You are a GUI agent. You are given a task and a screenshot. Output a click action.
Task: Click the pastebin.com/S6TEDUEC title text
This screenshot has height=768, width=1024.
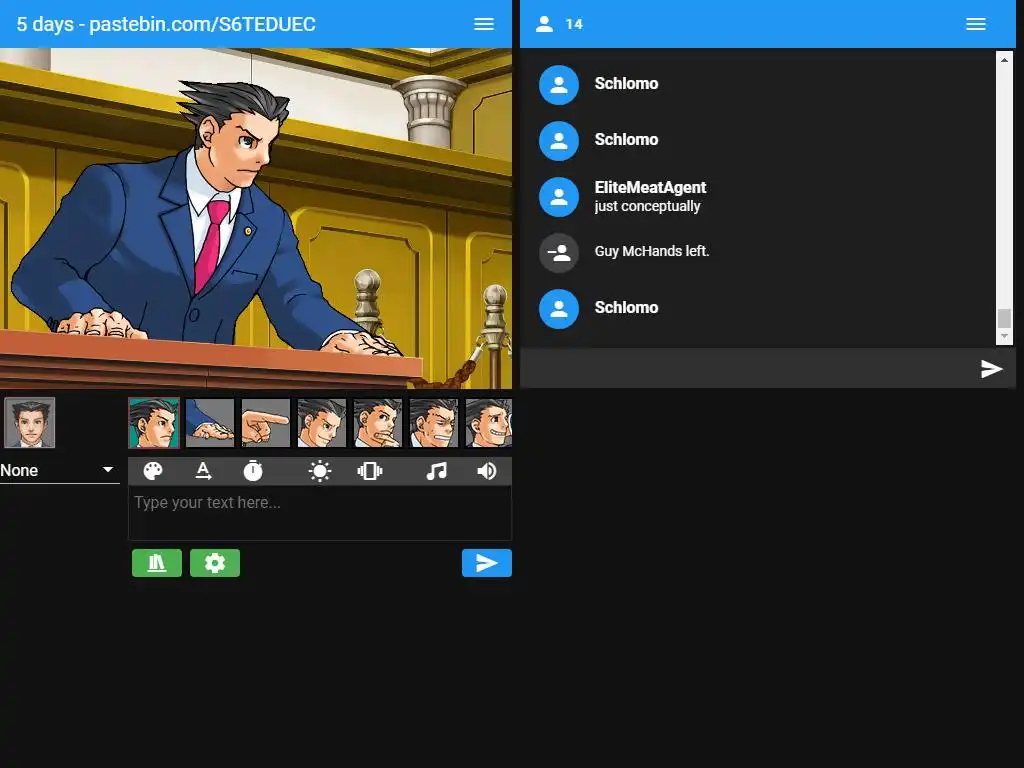(202, 24)
